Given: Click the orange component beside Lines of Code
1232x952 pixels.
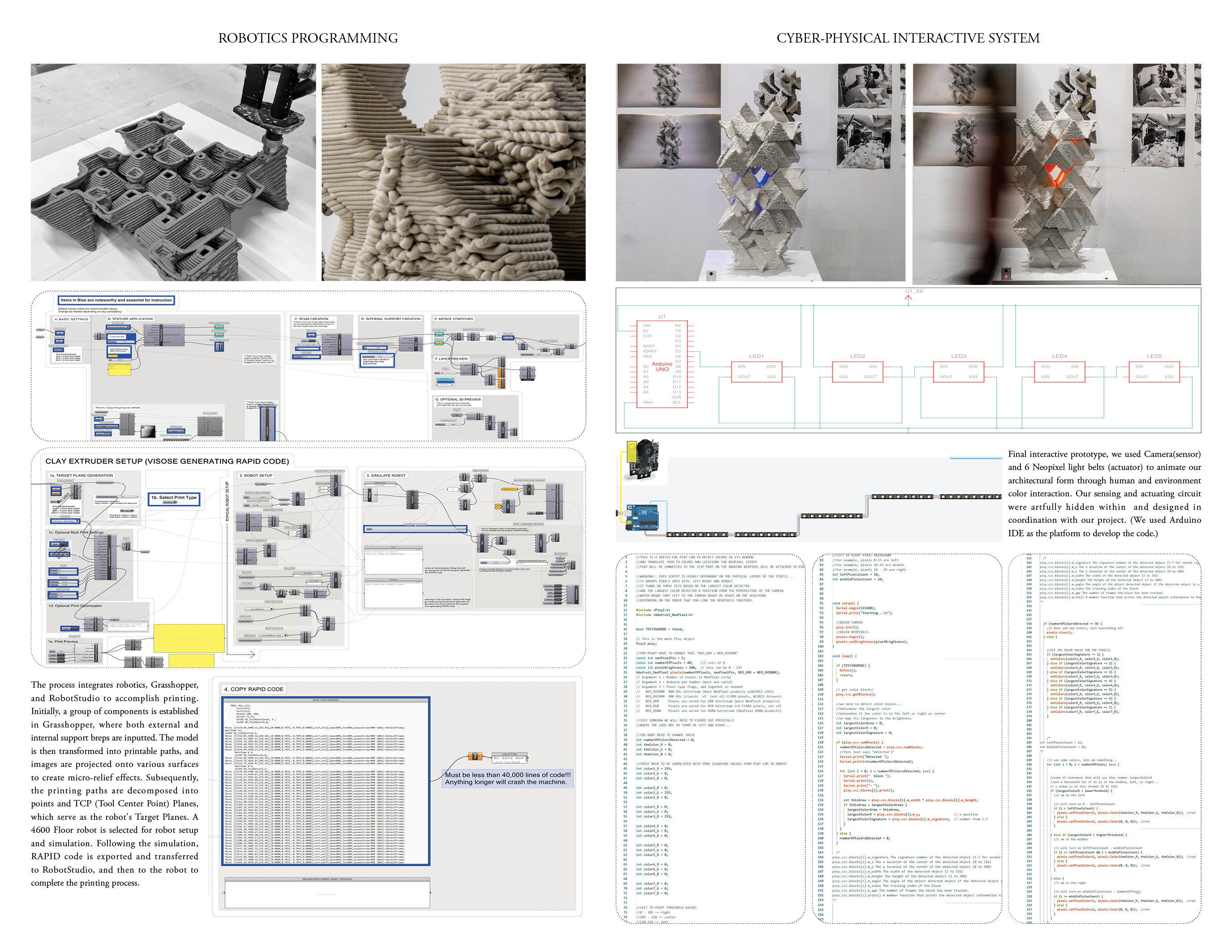Looking at the screenshot, I should 475,756.
